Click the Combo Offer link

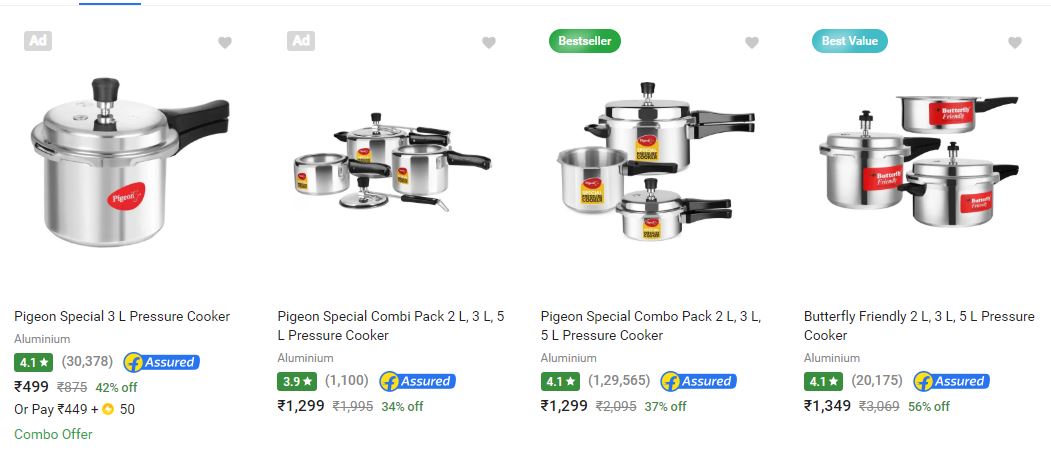53,434
